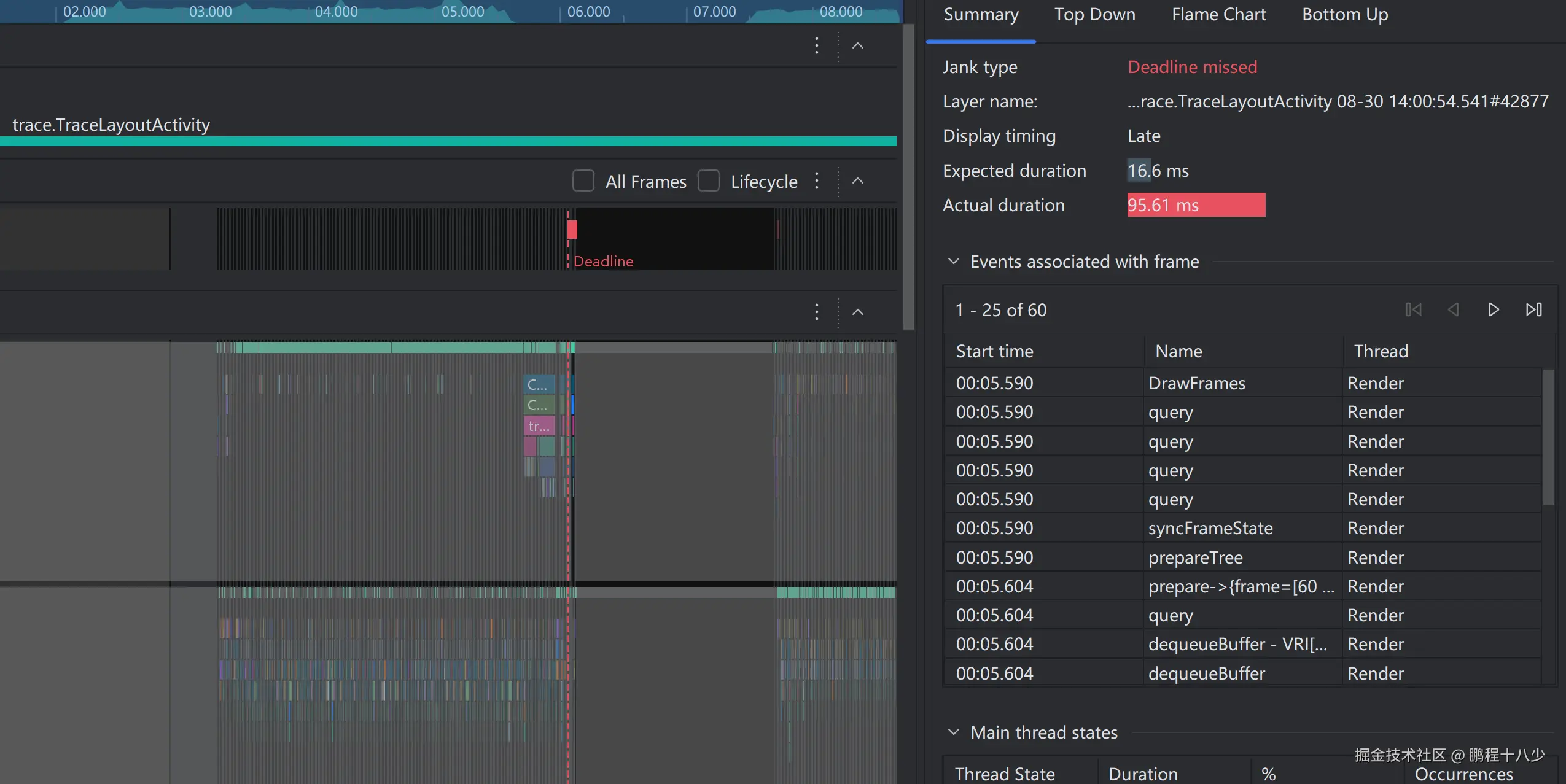Collapse Events associated with frame section
The image size is (1566, 784).
point(953,262)
